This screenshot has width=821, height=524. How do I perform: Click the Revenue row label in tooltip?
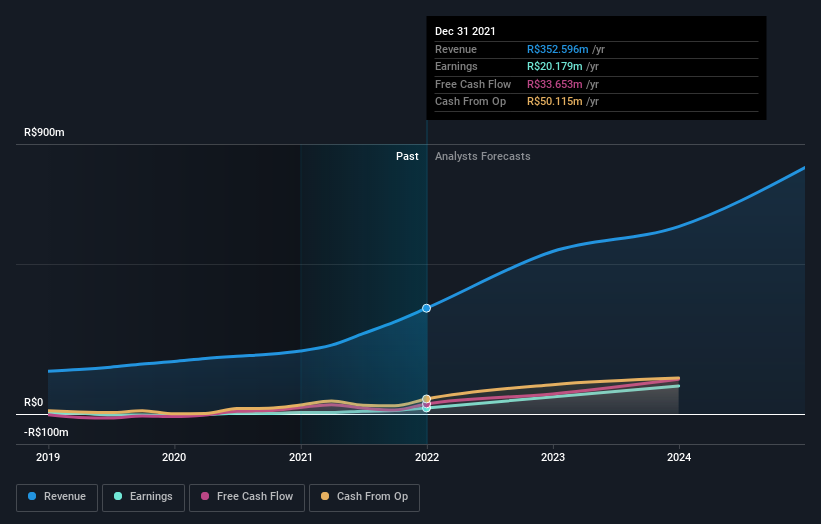[x=456, y=49]
